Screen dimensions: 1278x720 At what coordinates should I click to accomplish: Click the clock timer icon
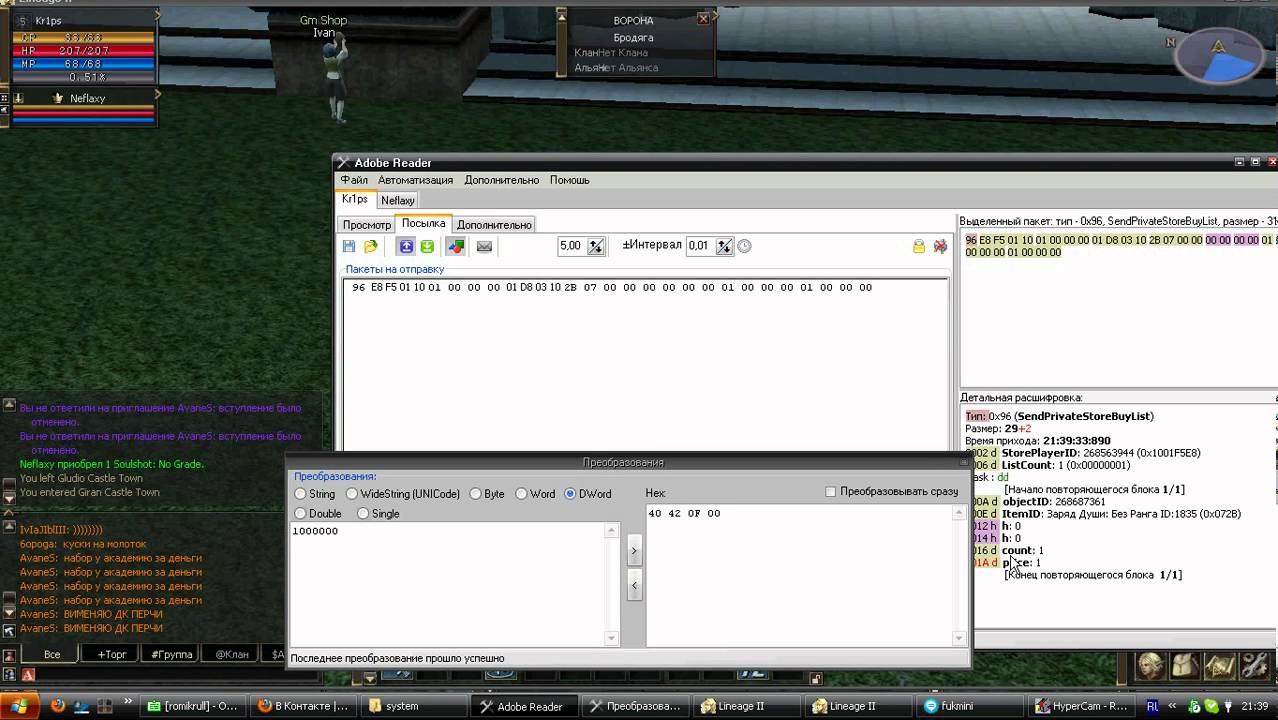744,246
